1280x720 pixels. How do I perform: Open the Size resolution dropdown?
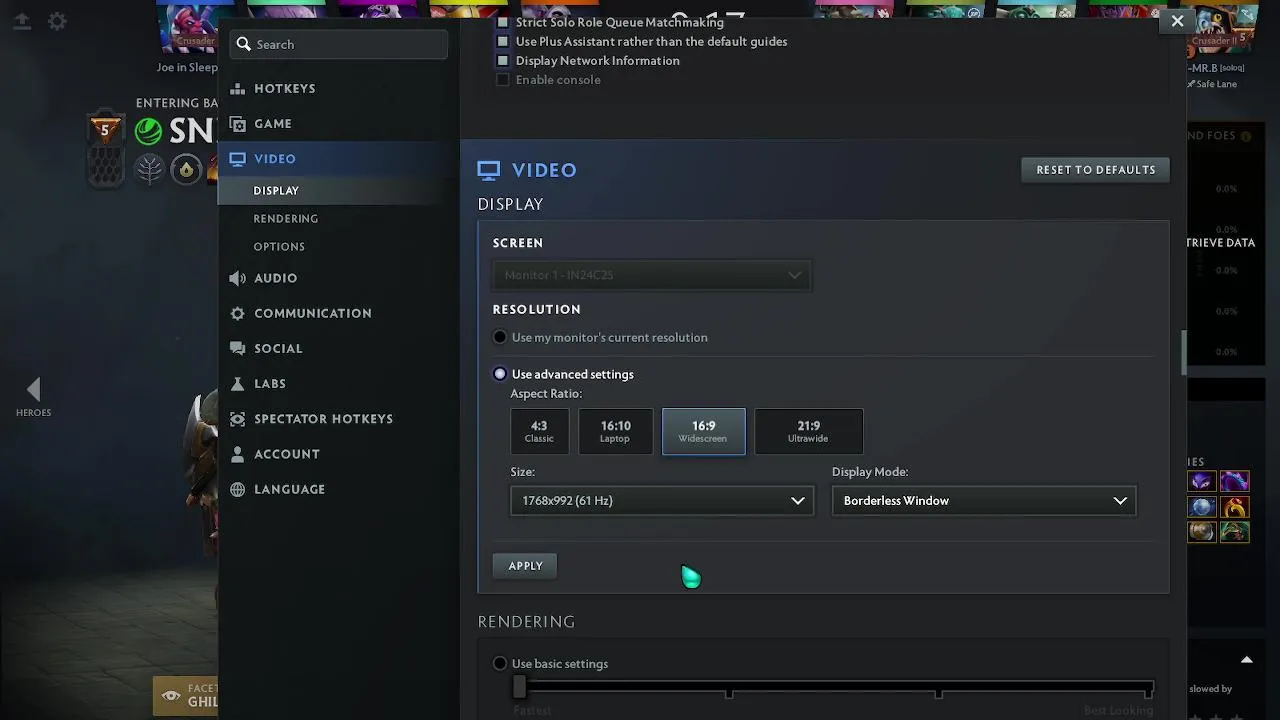[662, 500]
